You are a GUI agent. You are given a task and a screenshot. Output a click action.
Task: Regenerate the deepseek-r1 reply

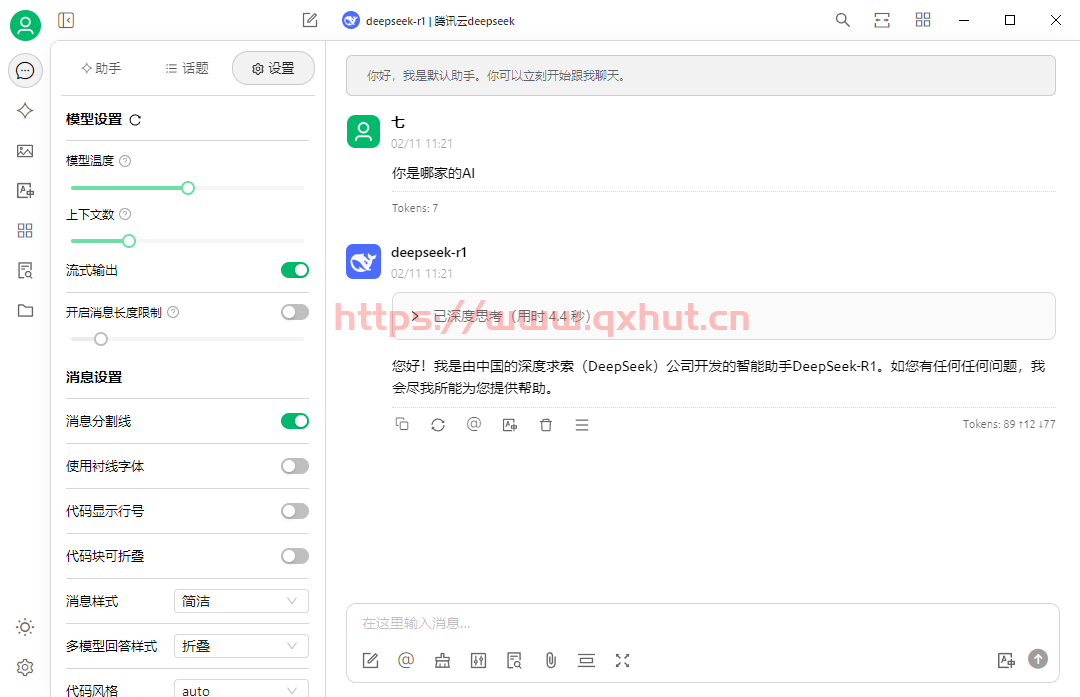point(438,425)
